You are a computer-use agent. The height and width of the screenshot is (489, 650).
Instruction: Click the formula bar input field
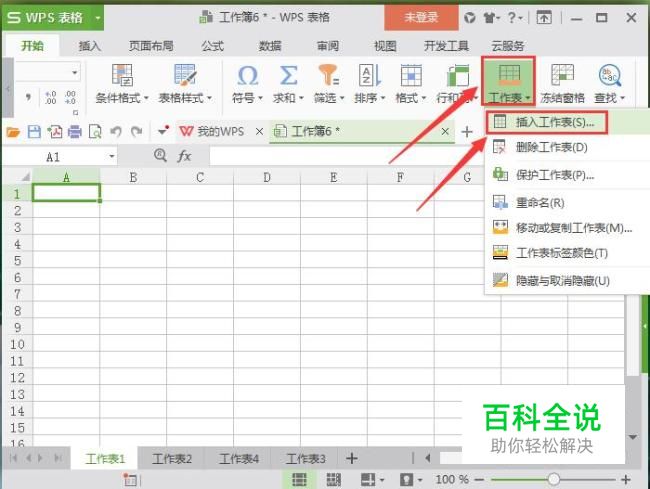[347, 156]
